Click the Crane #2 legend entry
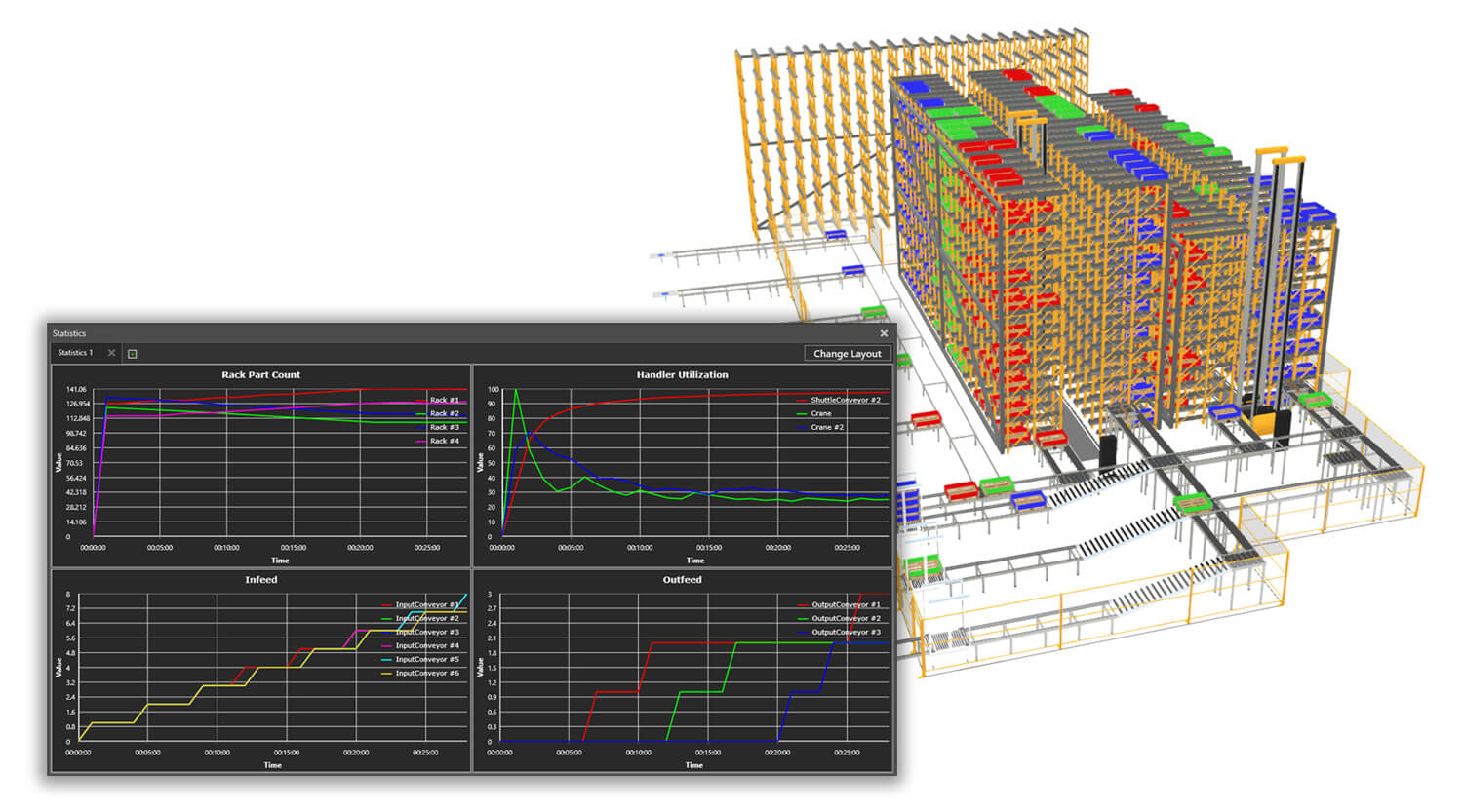1463x812 pixels. (x=820, y=427)
